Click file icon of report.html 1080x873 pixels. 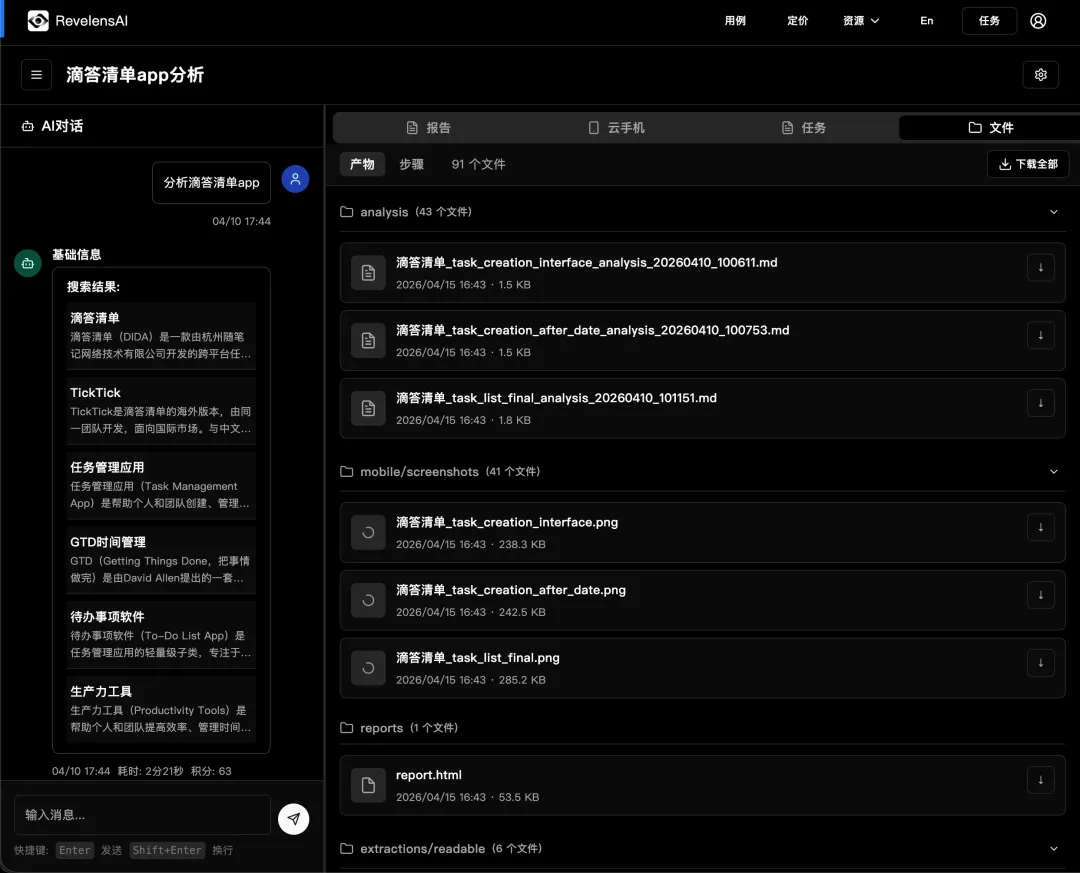368,785
